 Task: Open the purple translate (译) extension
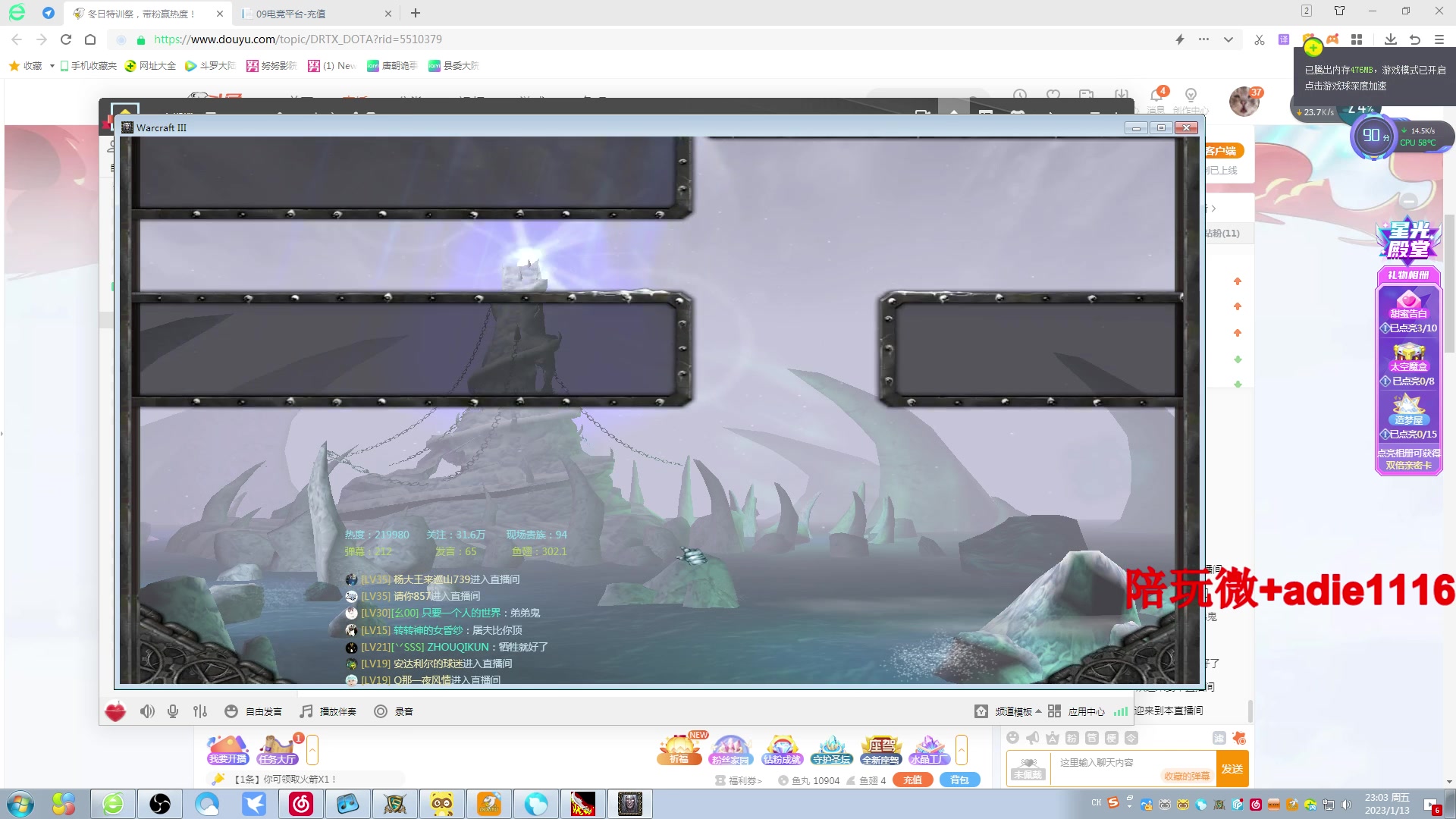[1284, 39]
